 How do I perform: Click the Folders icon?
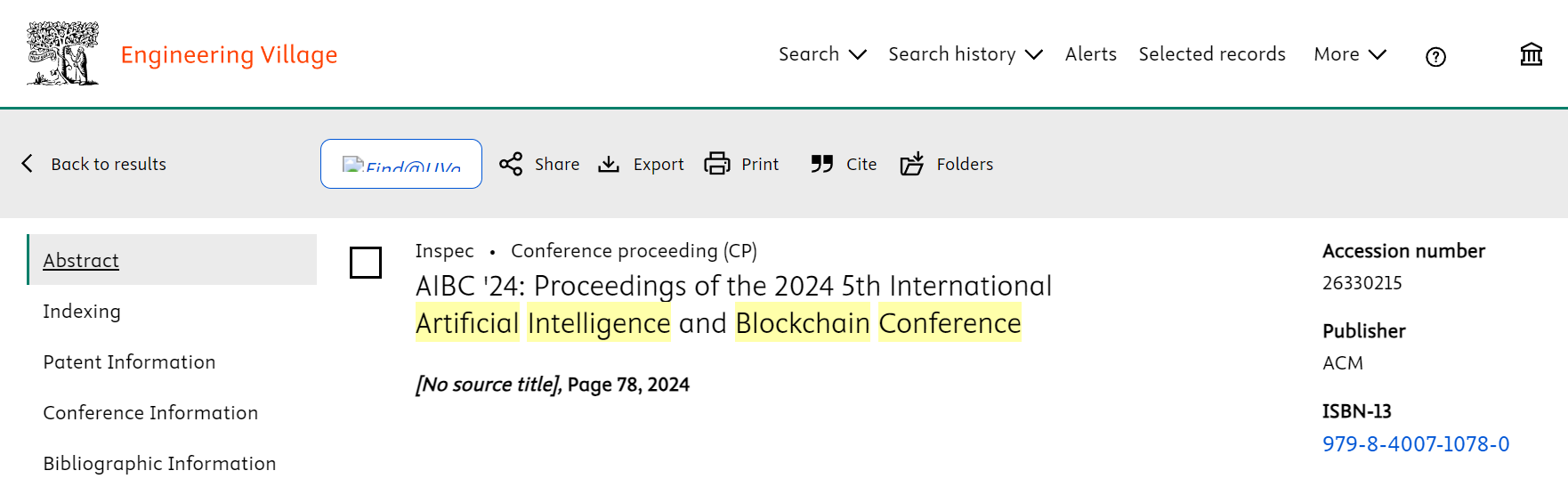(912, 164)
